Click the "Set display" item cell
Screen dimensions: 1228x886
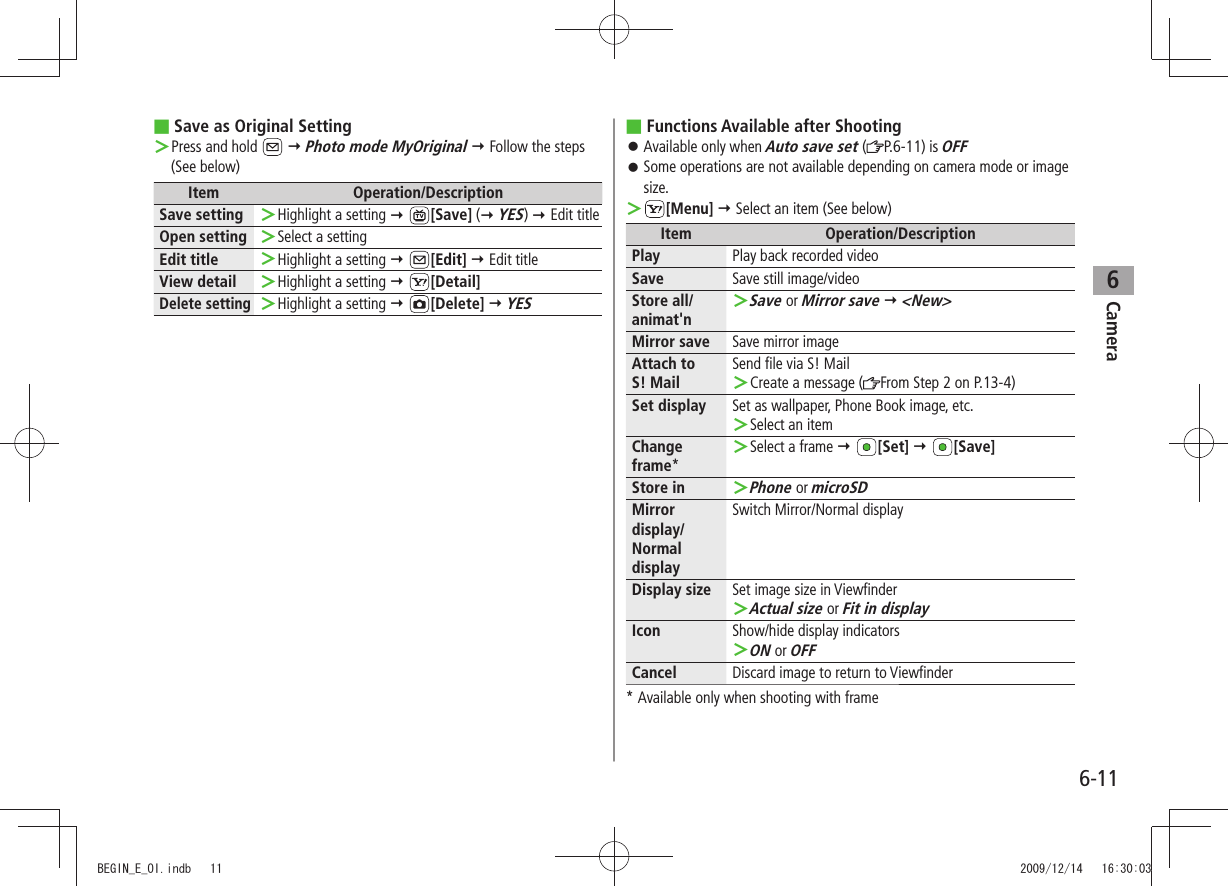pos(676,415)
